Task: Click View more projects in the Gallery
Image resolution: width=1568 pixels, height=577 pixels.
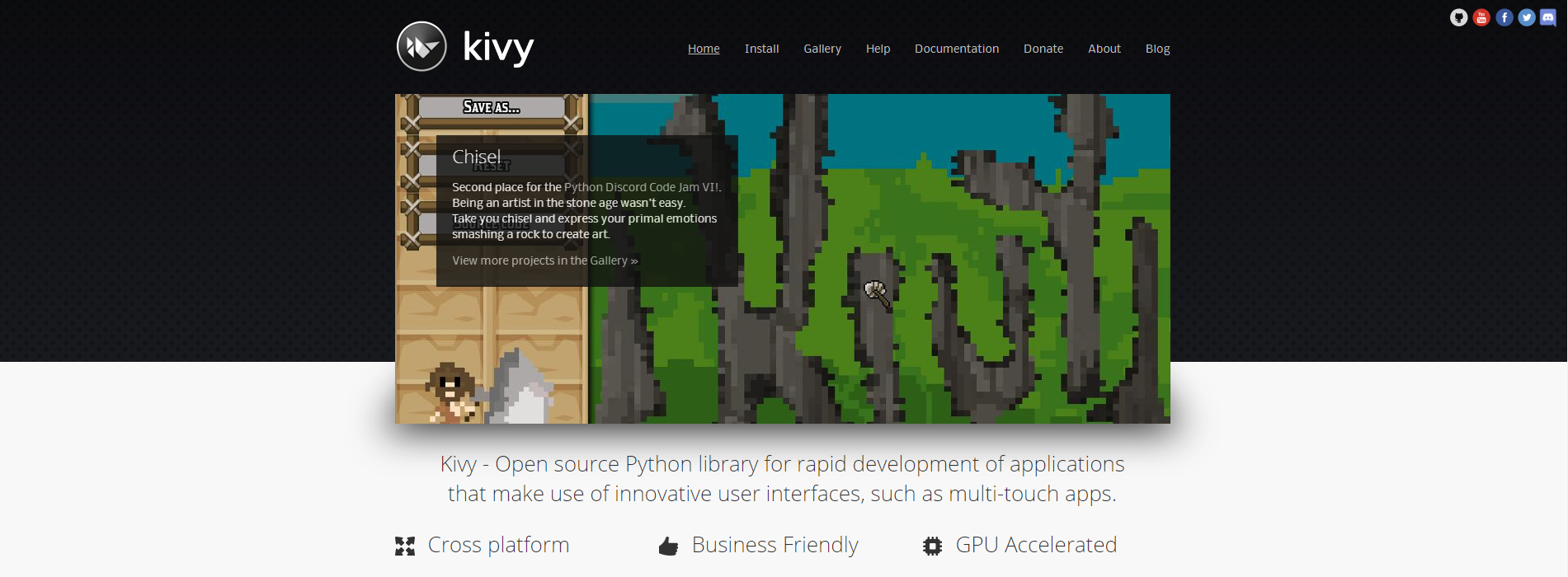Action: tap(545, 260)
